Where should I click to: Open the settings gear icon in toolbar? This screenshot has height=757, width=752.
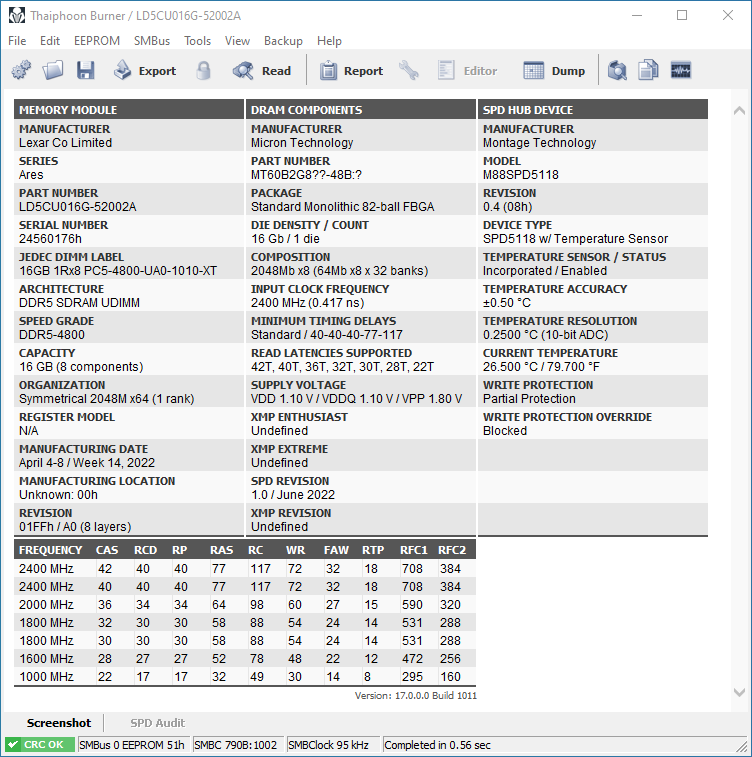coord(21,70)
